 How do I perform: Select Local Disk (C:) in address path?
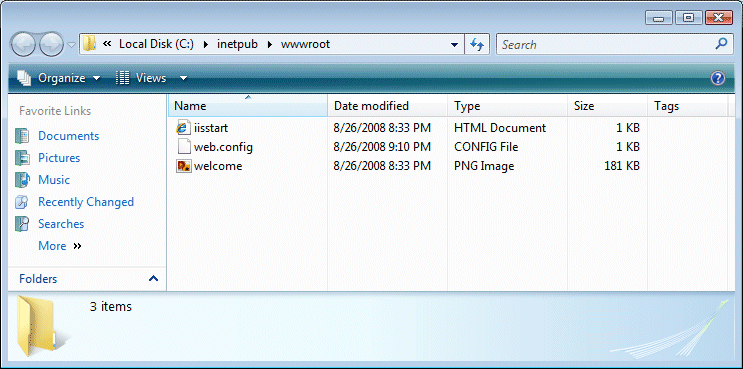[x=156, y=45]
